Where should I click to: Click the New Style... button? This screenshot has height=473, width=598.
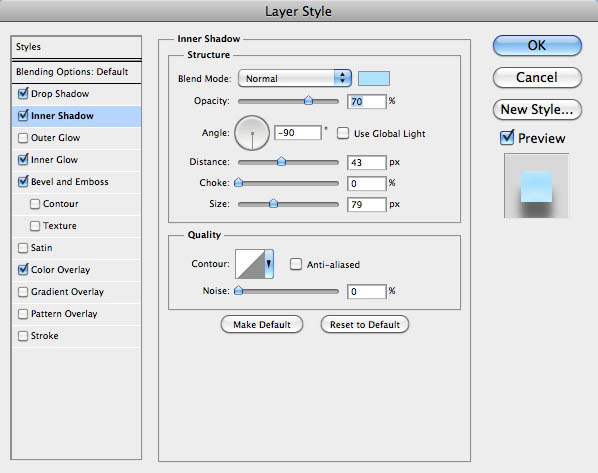537,109
